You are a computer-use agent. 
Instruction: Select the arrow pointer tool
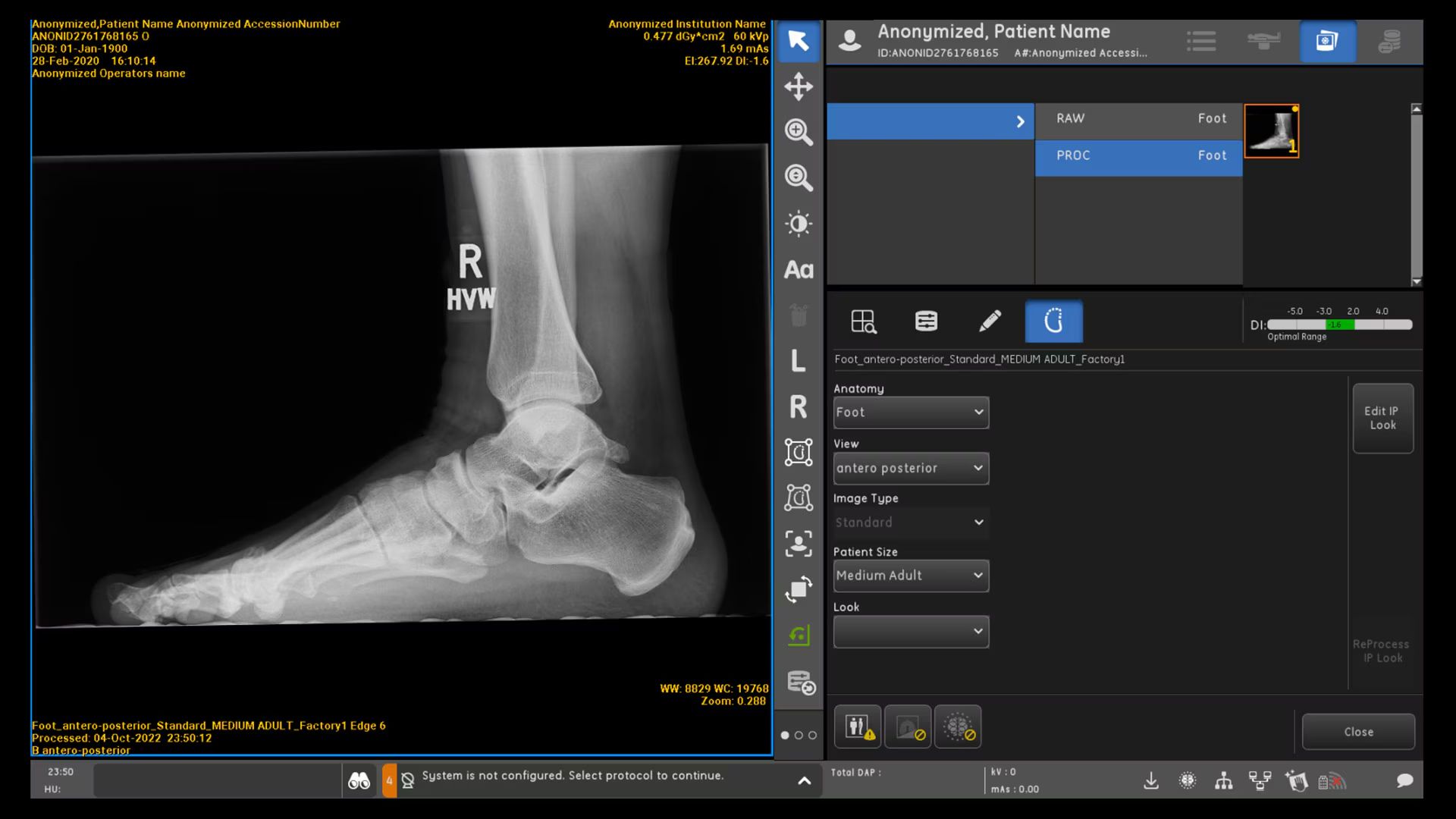point(799,40)
